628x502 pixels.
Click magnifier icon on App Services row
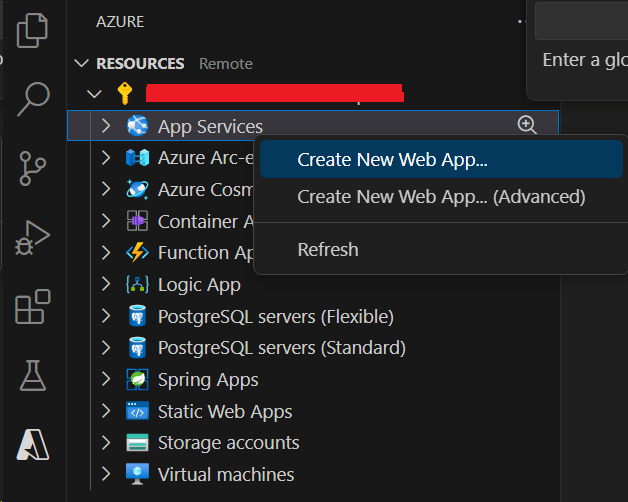[527, 126]
